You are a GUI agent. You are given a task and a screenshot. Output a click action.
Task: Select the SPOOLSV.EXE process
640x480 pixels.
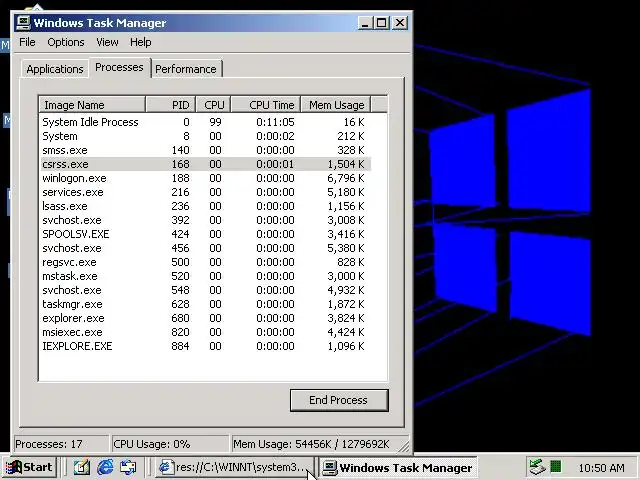pyautogui.click(x=205, y=234)
